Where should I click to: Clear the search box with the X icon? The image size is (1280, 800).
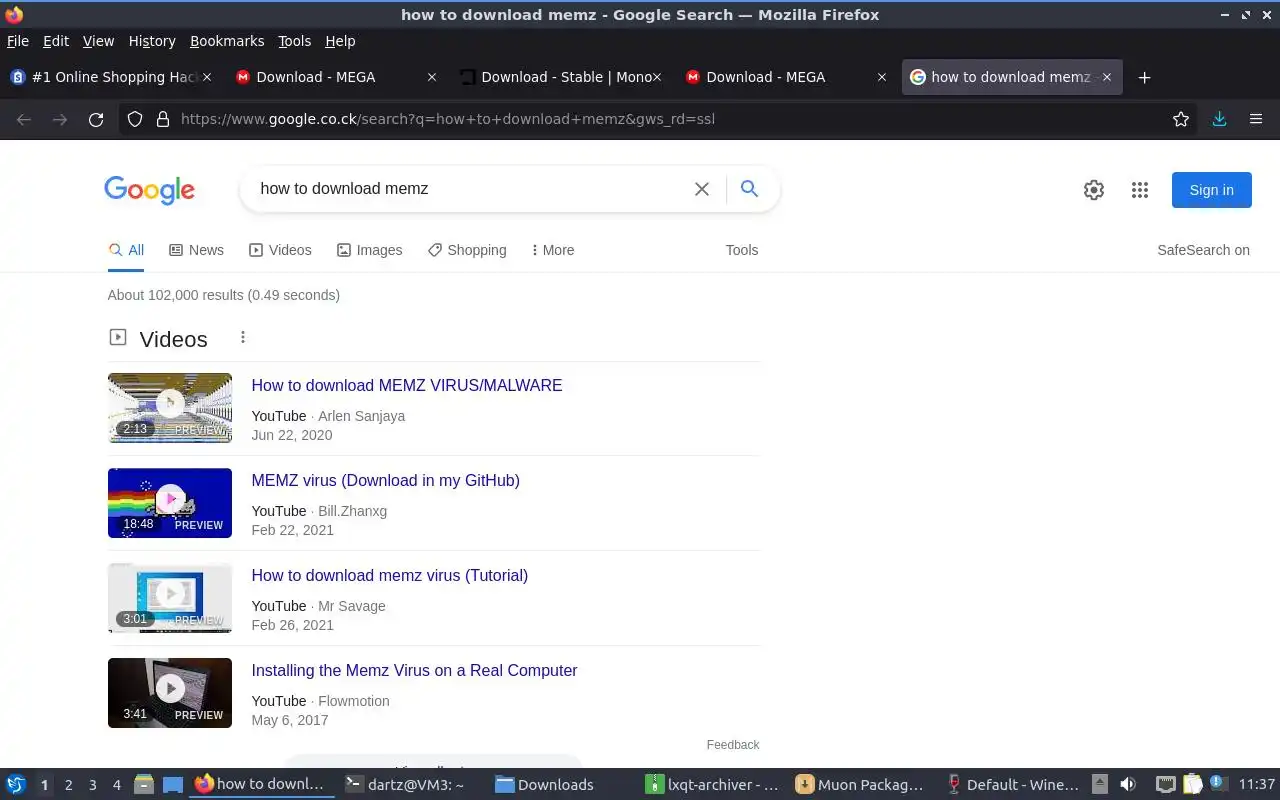point(702,189)
